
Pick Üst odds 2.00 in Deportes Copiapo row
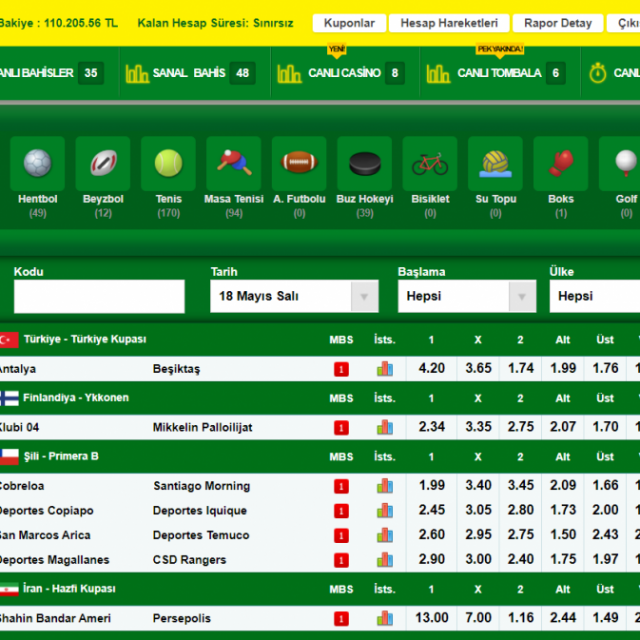pos(605,510)
